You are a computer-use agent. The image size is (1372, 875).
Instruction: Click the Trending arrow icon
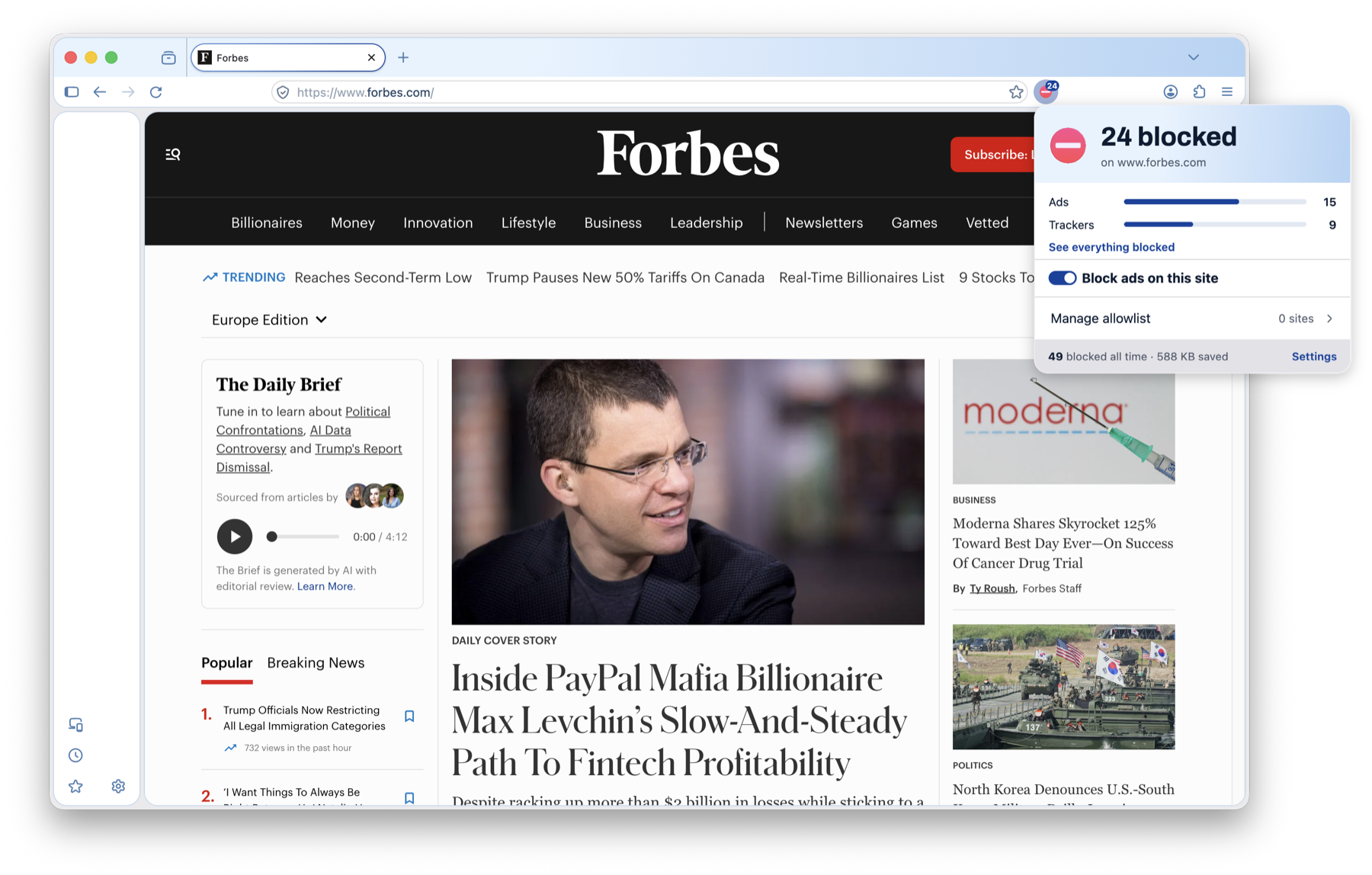(x=210, y=277)
